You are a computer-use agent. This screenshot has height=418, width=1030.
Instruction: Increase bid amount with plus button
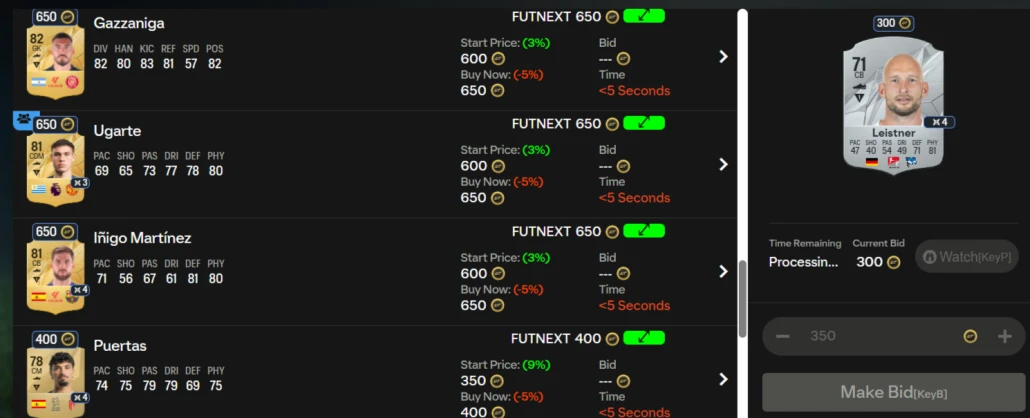point(1004,337)
